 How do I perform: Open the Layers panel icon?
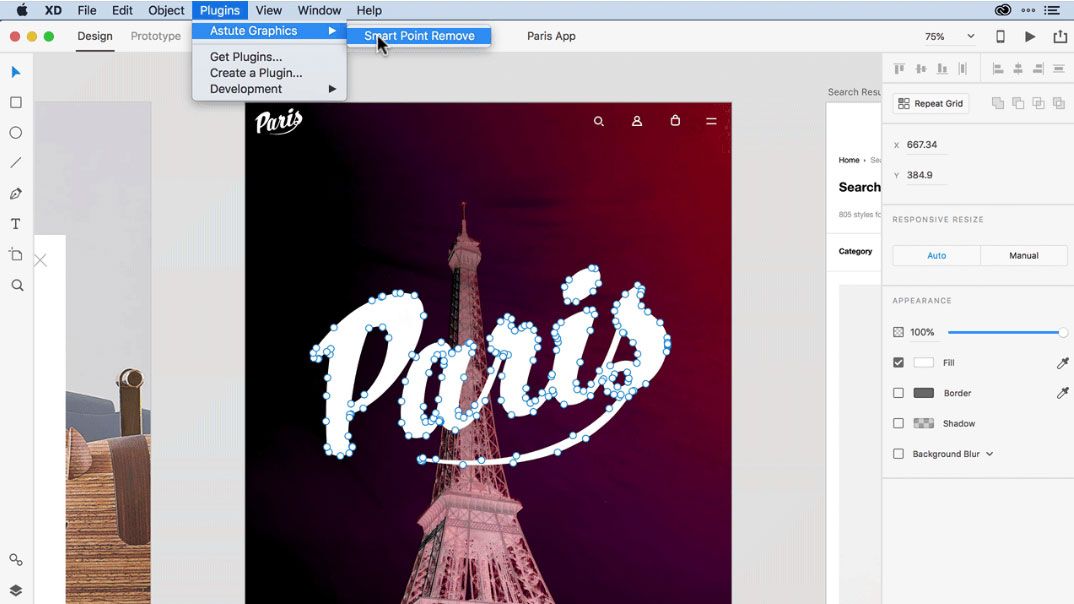pyautogui.click(x=16, y=590)
